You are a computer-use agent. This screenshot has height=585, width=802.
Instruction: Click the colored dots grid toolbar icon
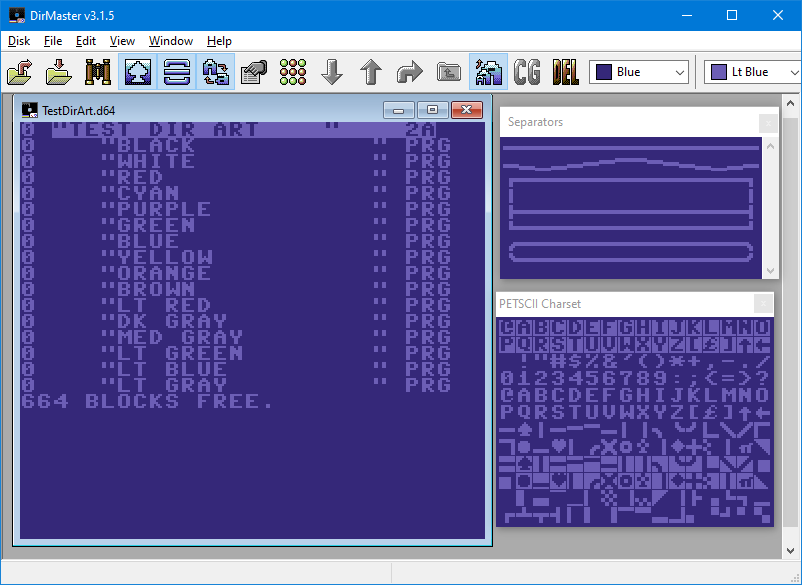pos(293,72)
